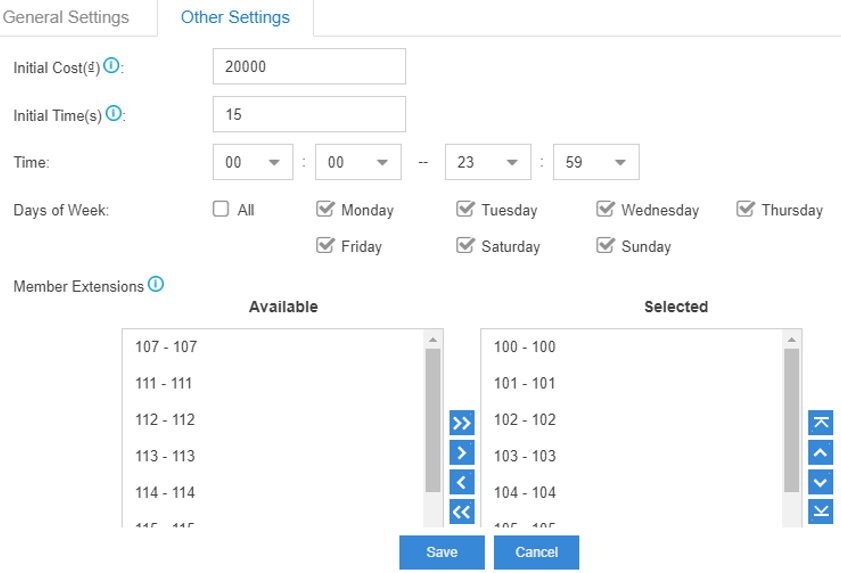Show info tooltip for Member Extensions

point(156,284)
